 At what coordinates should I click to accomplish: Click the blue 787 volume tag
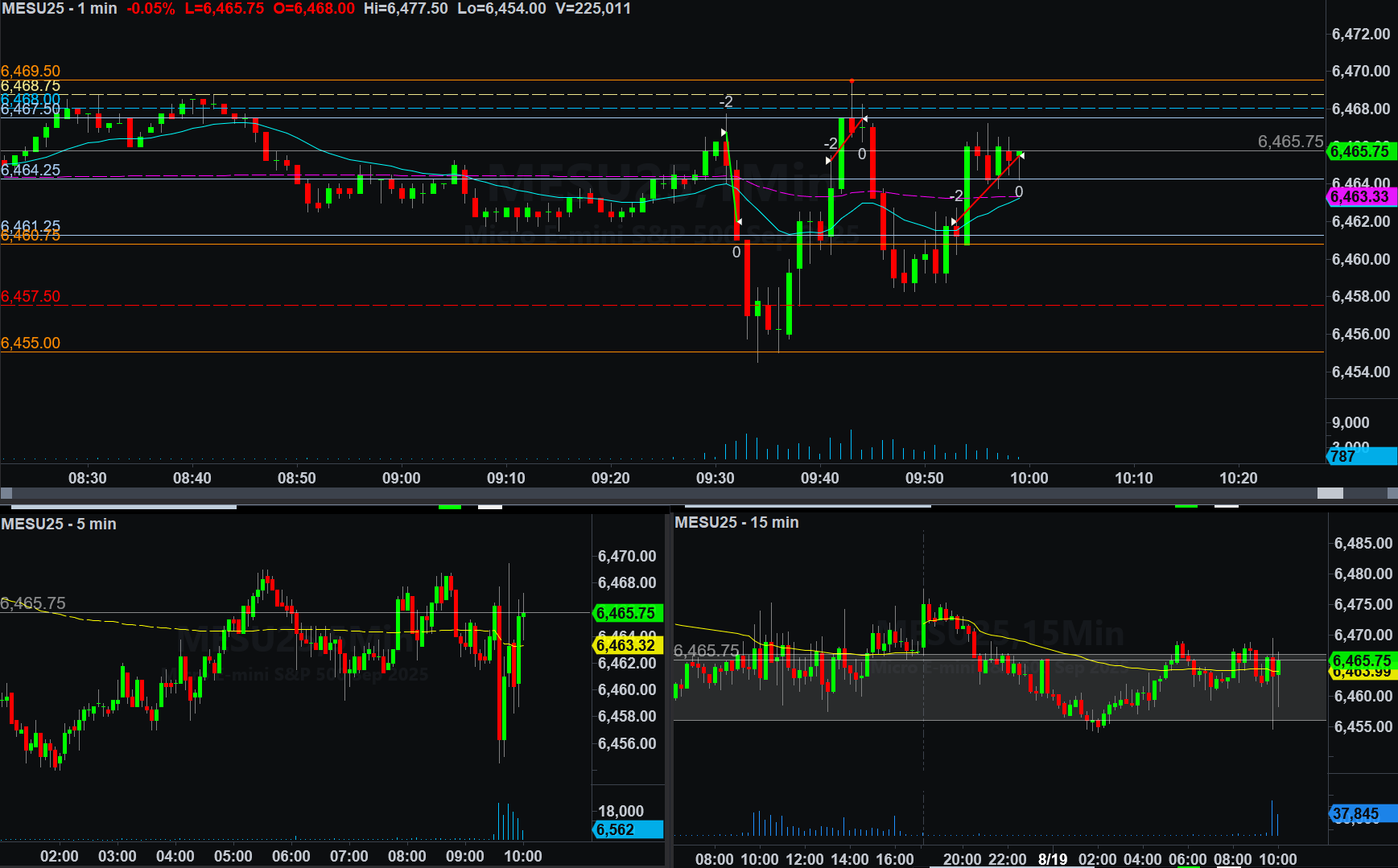click(1360, 456)
